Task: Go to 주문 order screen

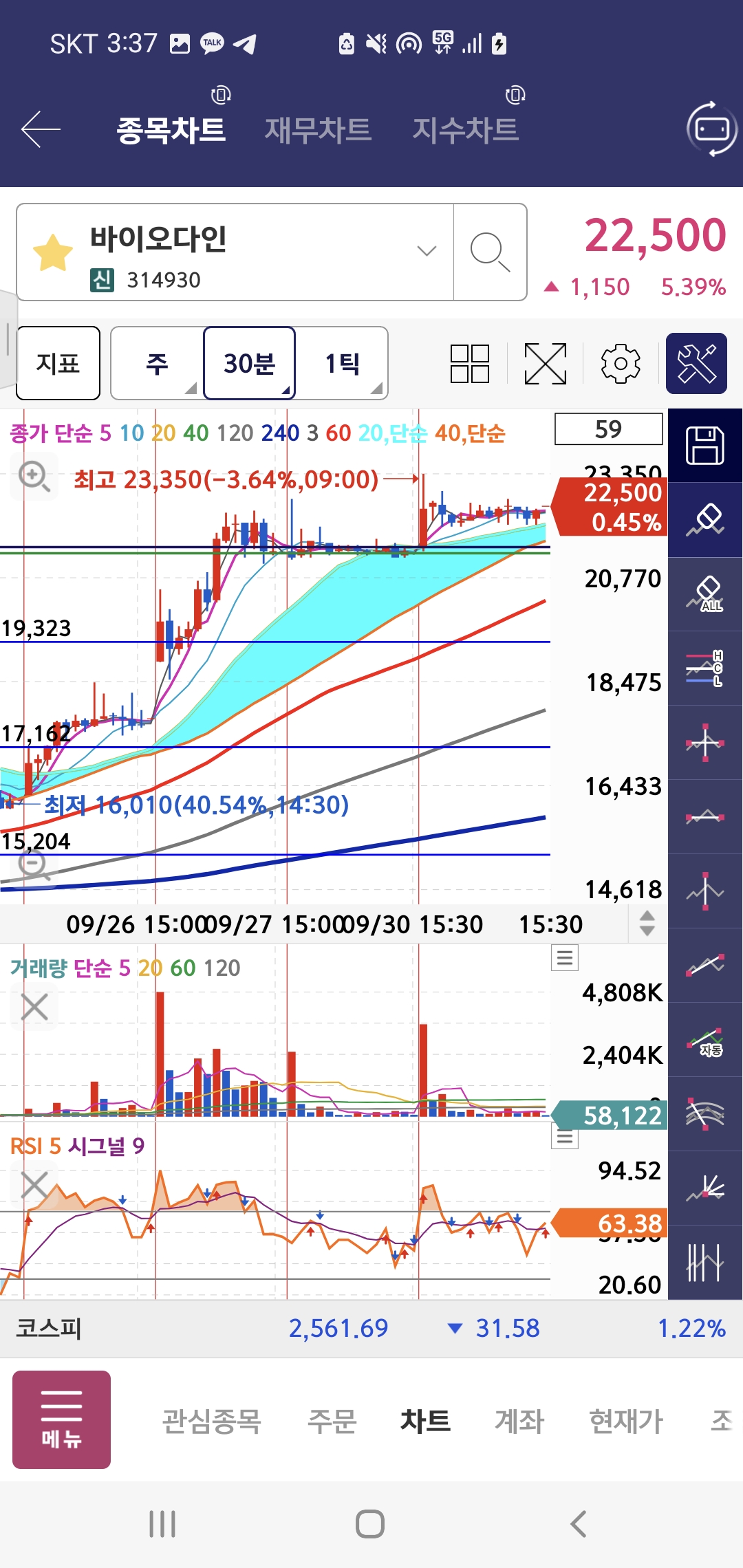Action: [332, 1421]
